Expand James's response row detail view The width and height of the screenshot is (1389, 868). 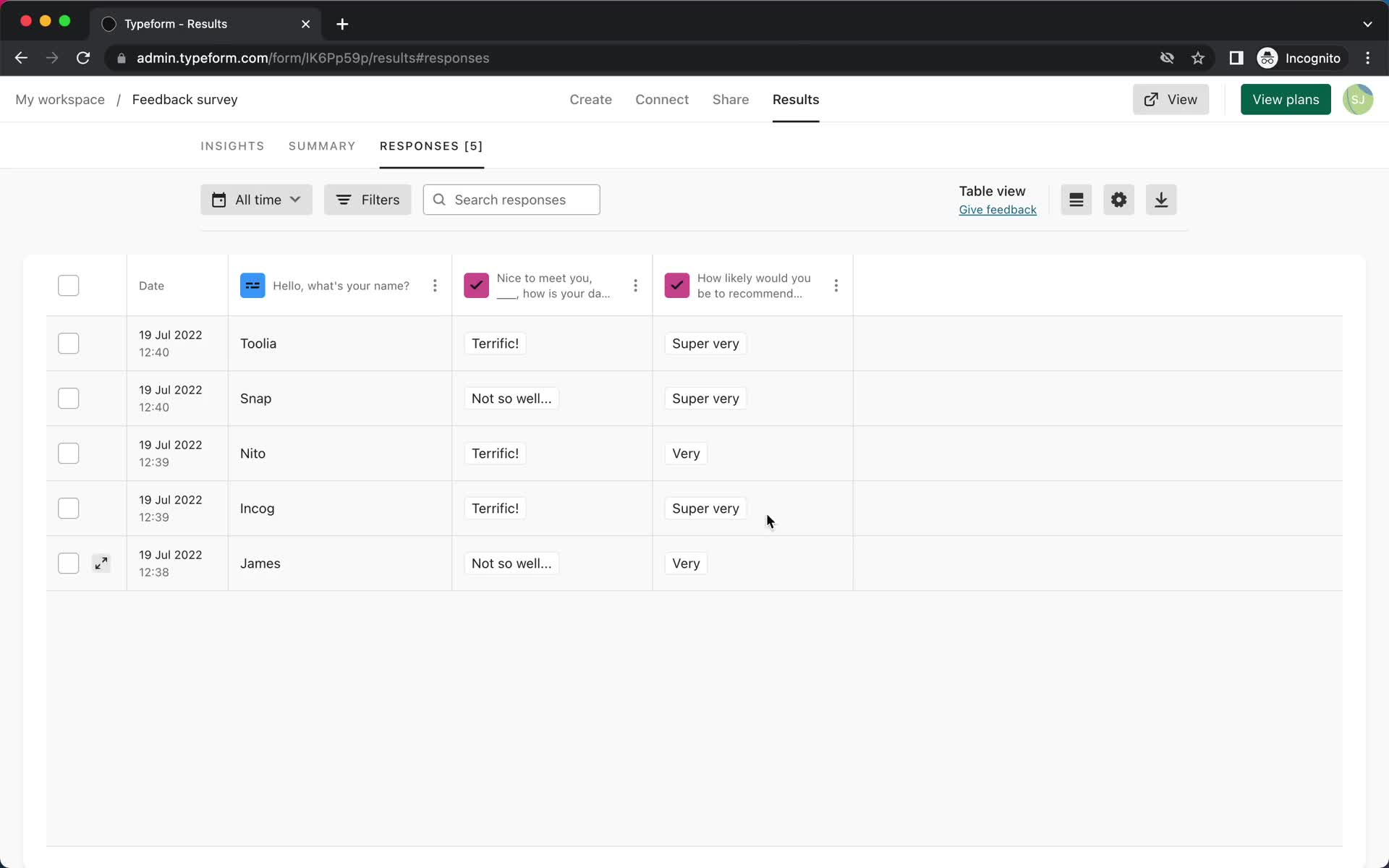click(x=101, y=563)
